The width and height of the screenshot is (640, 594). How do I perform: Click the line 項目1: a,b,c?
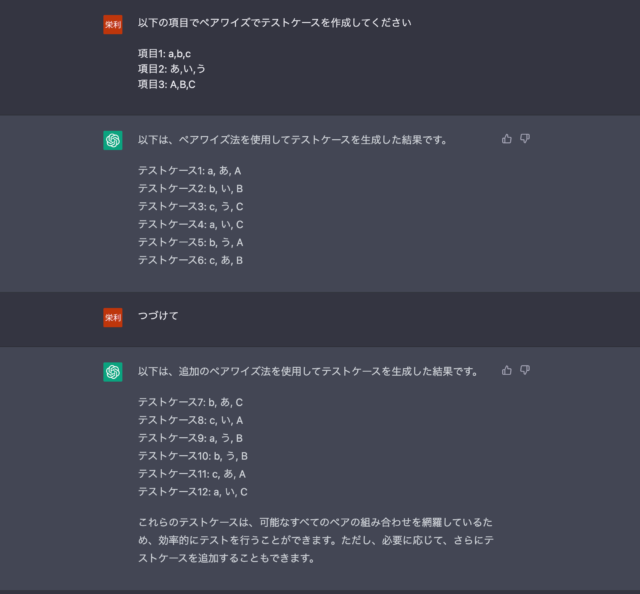pyautogui.click(x=164, y=53)
